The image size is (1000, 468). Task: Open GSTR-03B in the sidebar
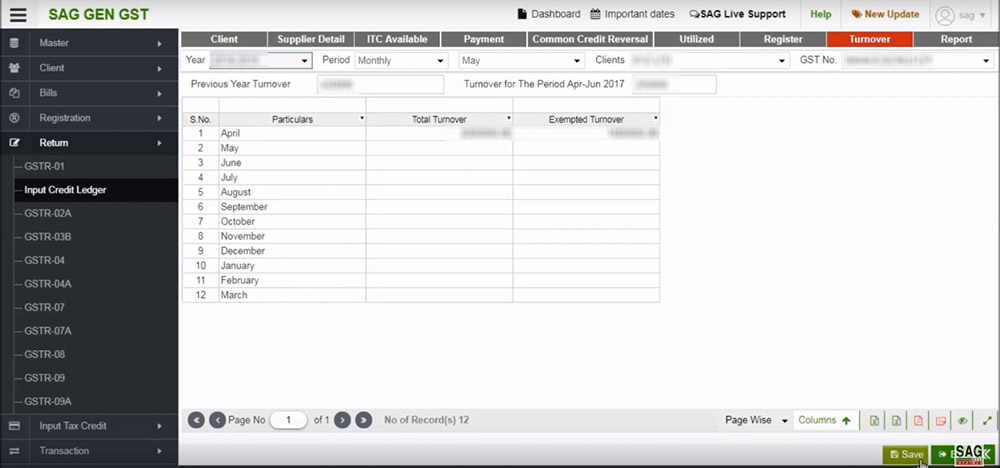47,236
